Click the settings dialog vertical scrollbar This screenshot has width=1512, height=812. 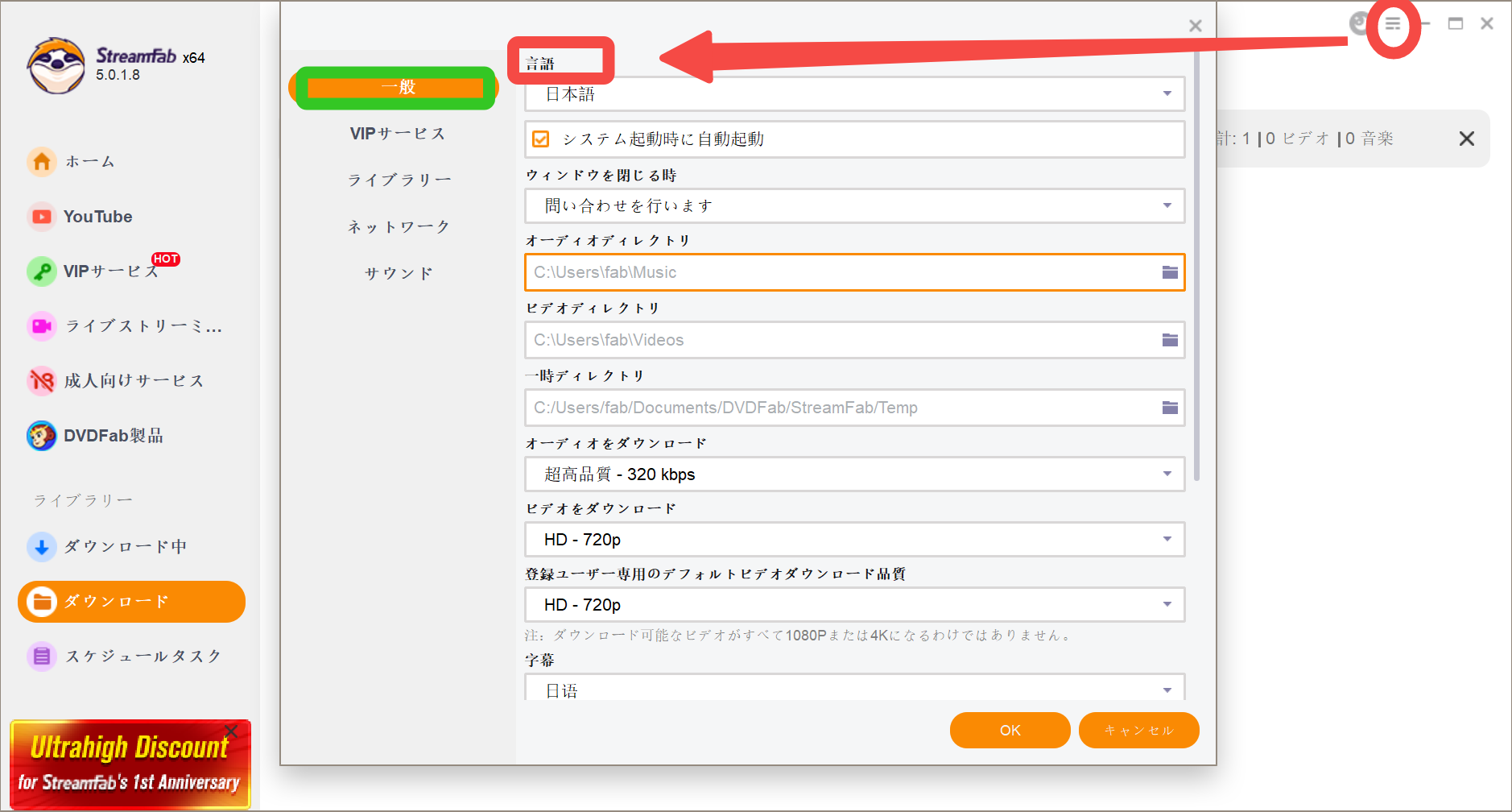pyautogui.click(x=1197, y=266)
